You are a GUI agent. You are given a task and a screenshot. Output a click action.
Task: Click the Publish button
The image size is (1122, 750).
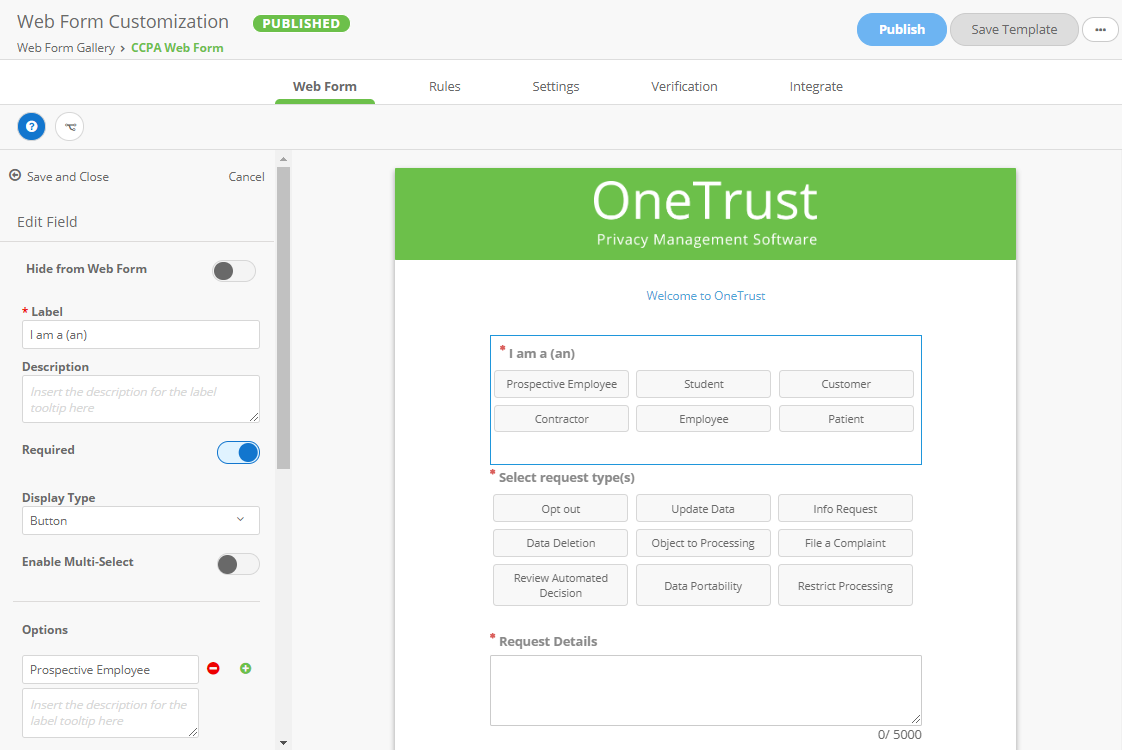[901, 29]
